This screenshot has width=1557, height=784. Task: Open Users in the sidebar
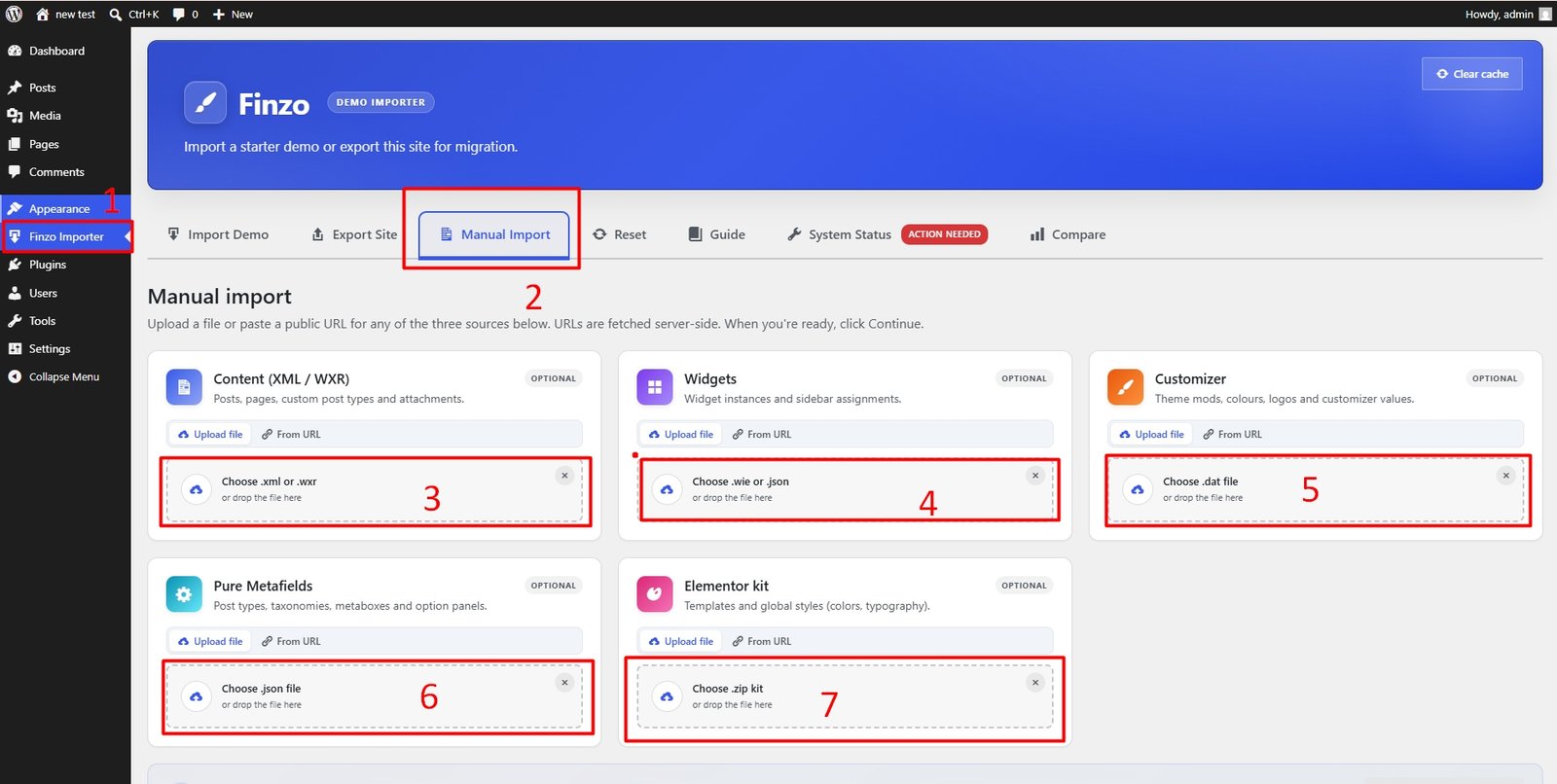tap(65, 293)
